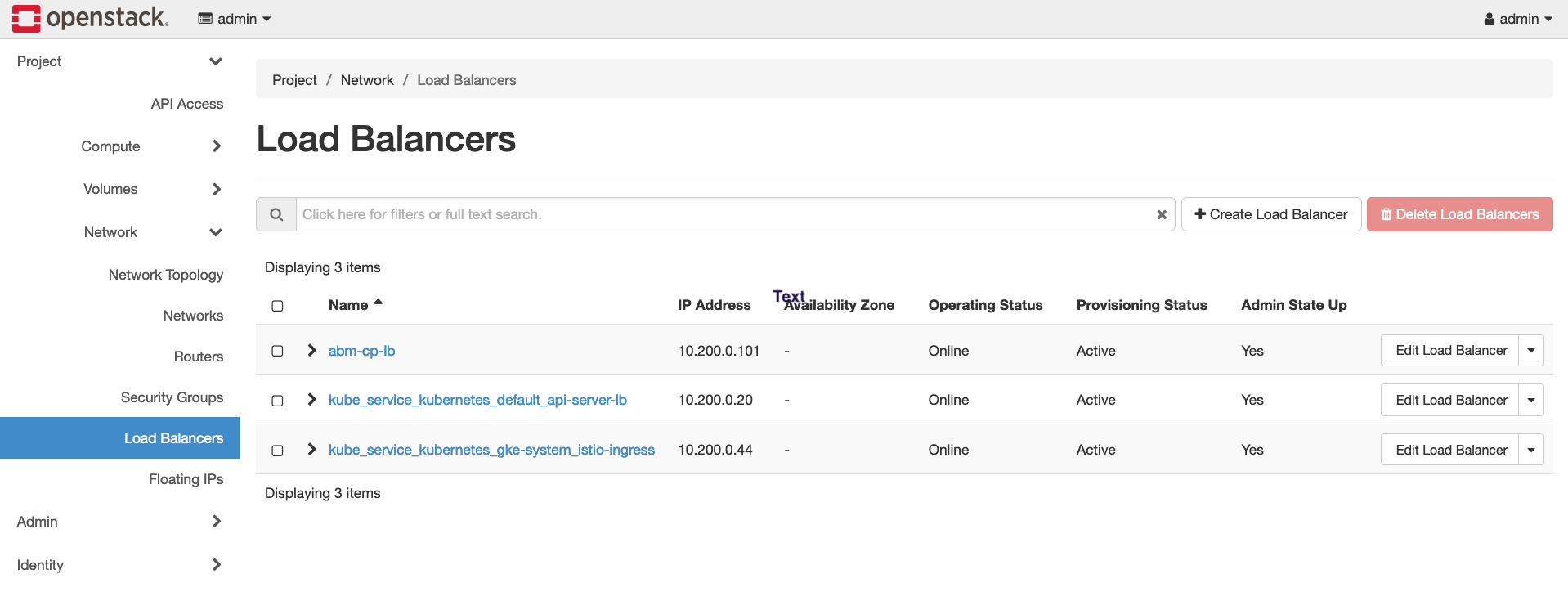Screen dimensions: 1568x592
Task: Open the admin user menu at top right
Action: point(1517,19)
